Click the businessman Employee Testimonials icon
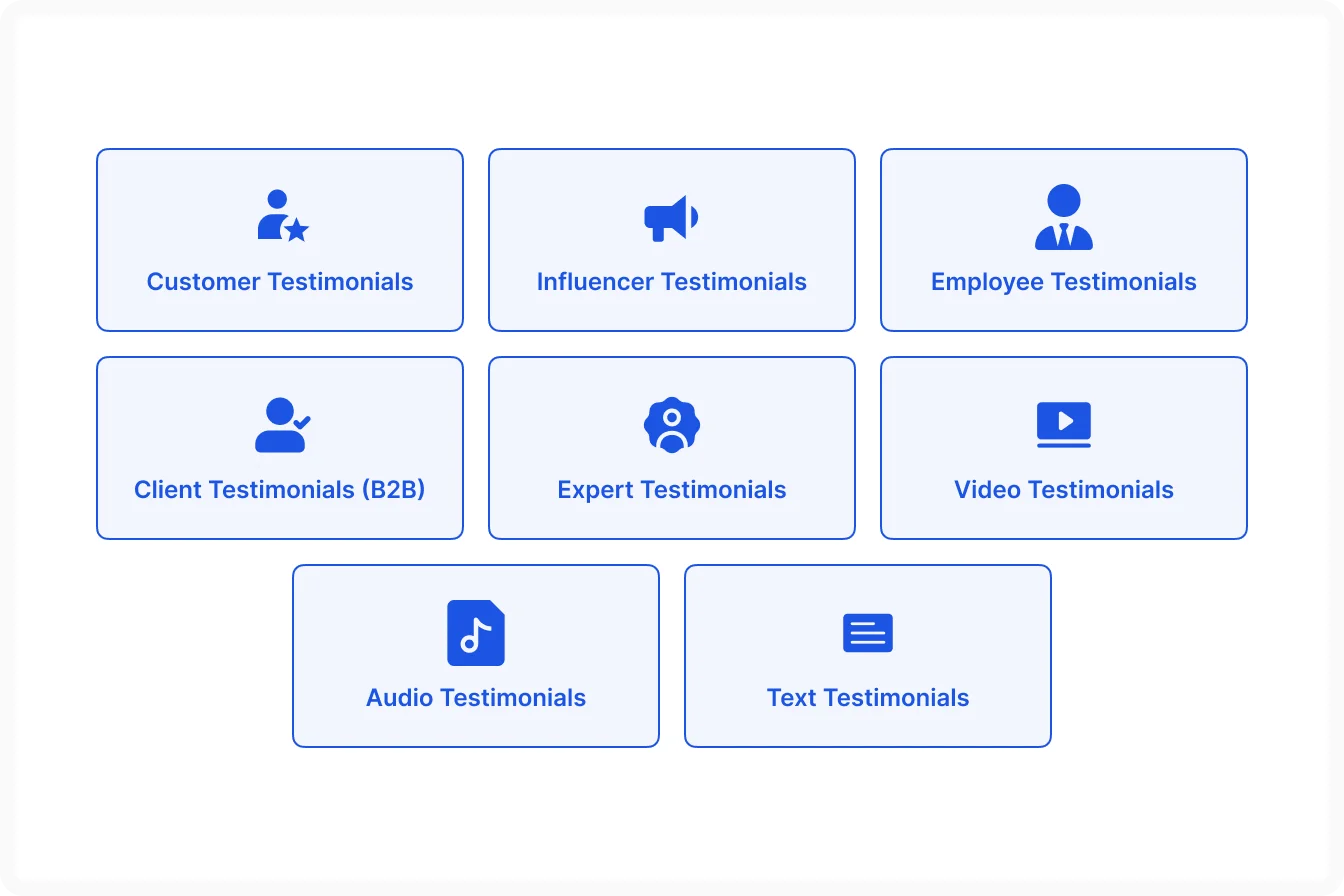 [x=1063, y=216]
